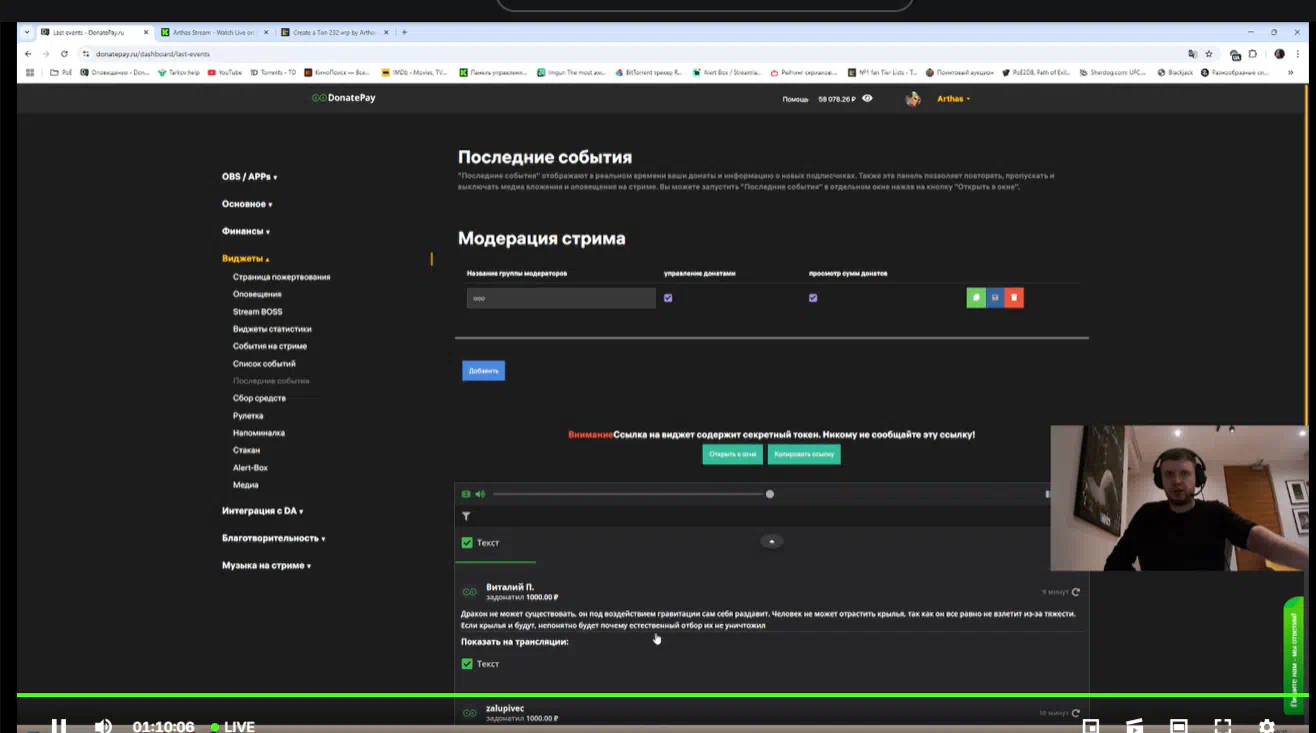Click green copy icon in moderator row
This screenshot has height=733, width=1316.
point(976,298)
